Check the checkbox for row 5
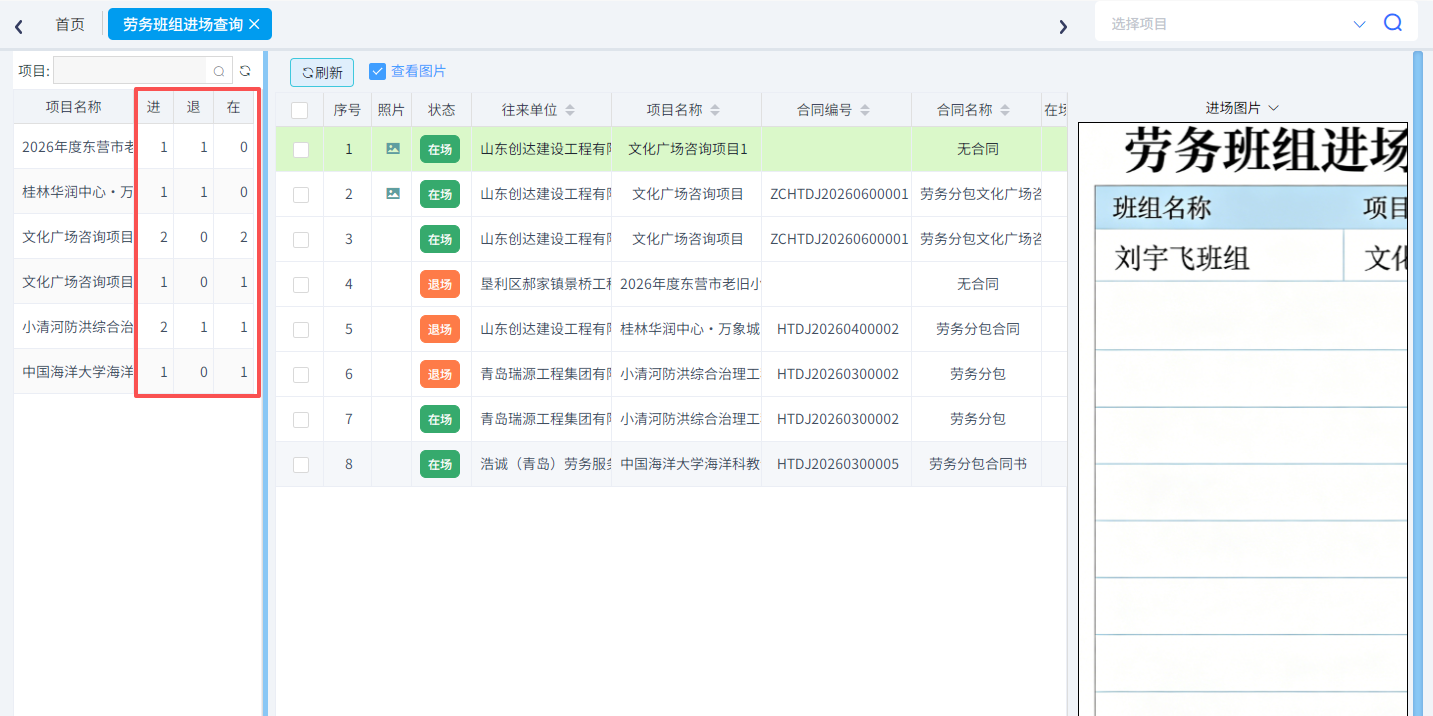Screen dimensions: 1433x716 click(300, 330)
